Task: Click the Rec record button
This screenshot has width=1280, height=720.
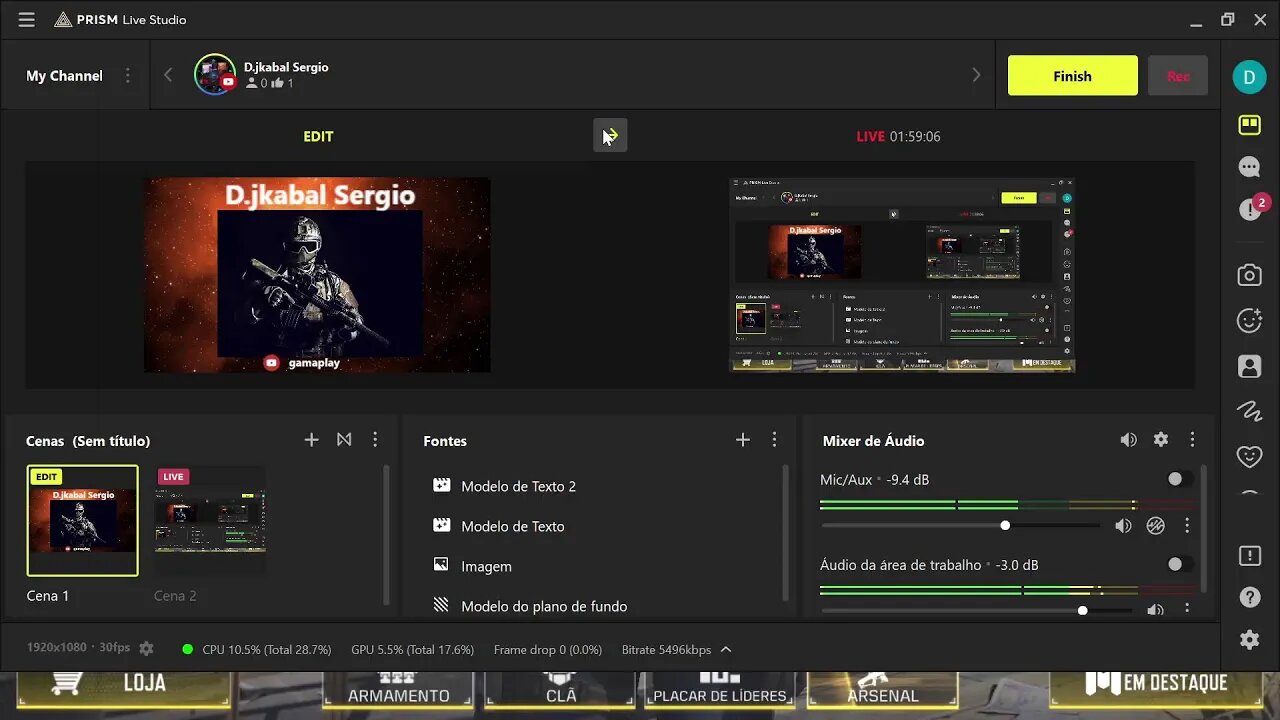Action: [x=1178, y=76]
